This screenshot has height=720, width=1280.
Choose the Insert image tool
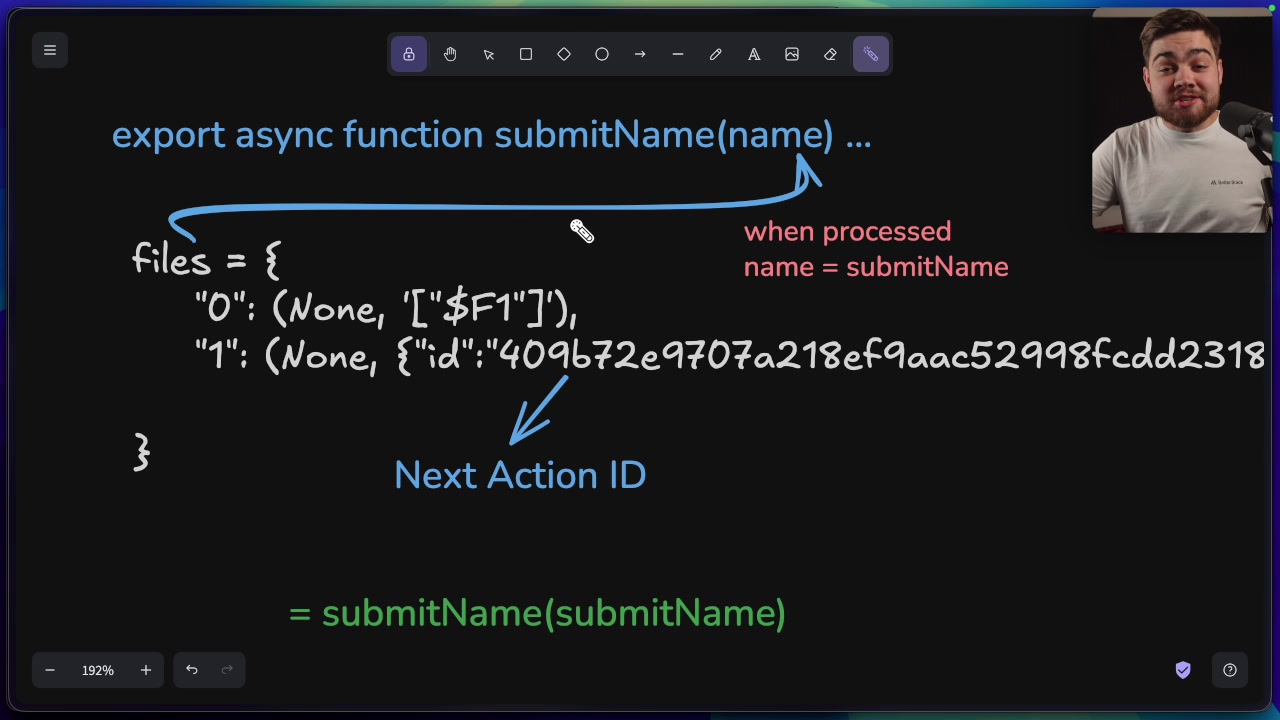point(792,54)
